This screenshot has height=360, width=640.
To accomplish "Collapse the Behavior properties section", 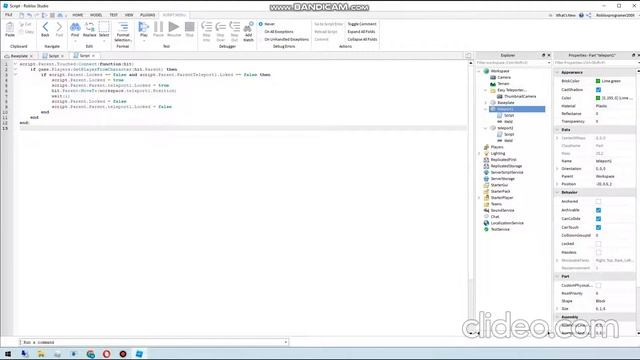I will click(x=557, y=192).
